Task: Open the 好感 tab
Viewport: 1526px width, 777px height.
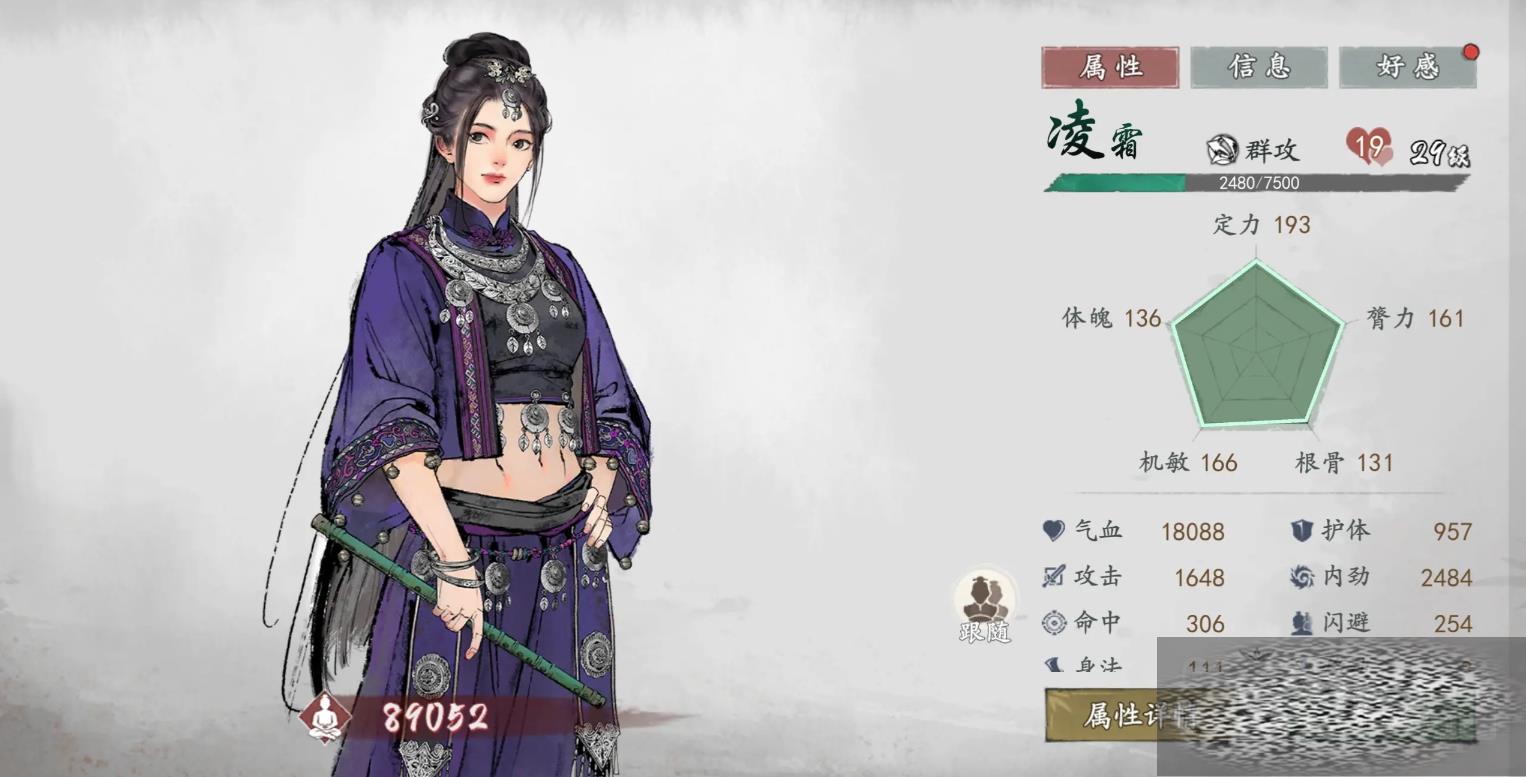Action: pos(1407,67)
